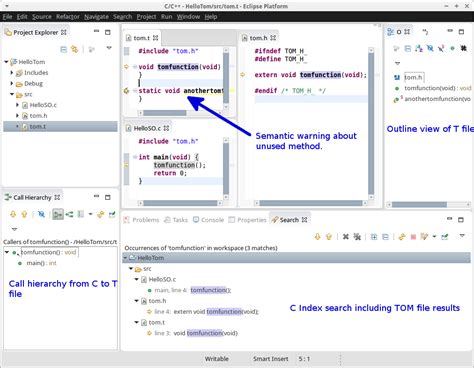Open the Properties tab
This screenshot has height=368, width=474.
[247, 220]
